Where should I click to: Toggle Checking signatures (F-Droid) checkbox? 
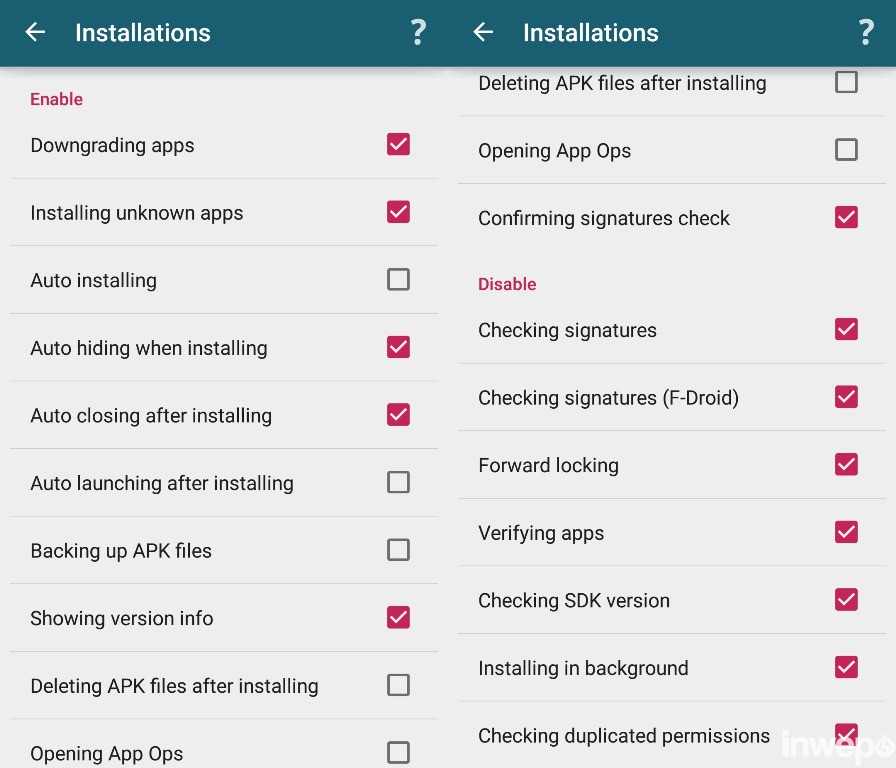(846, 397)
